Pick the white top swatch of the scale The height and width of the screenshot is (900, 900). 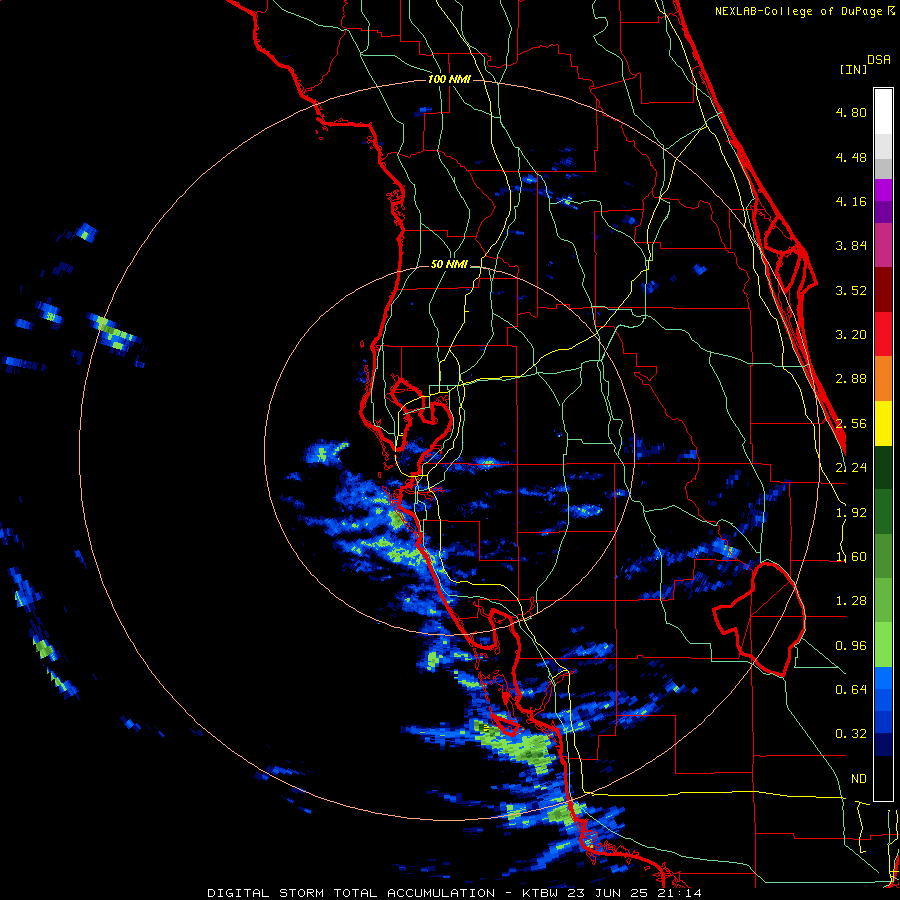tap(883, 111)
